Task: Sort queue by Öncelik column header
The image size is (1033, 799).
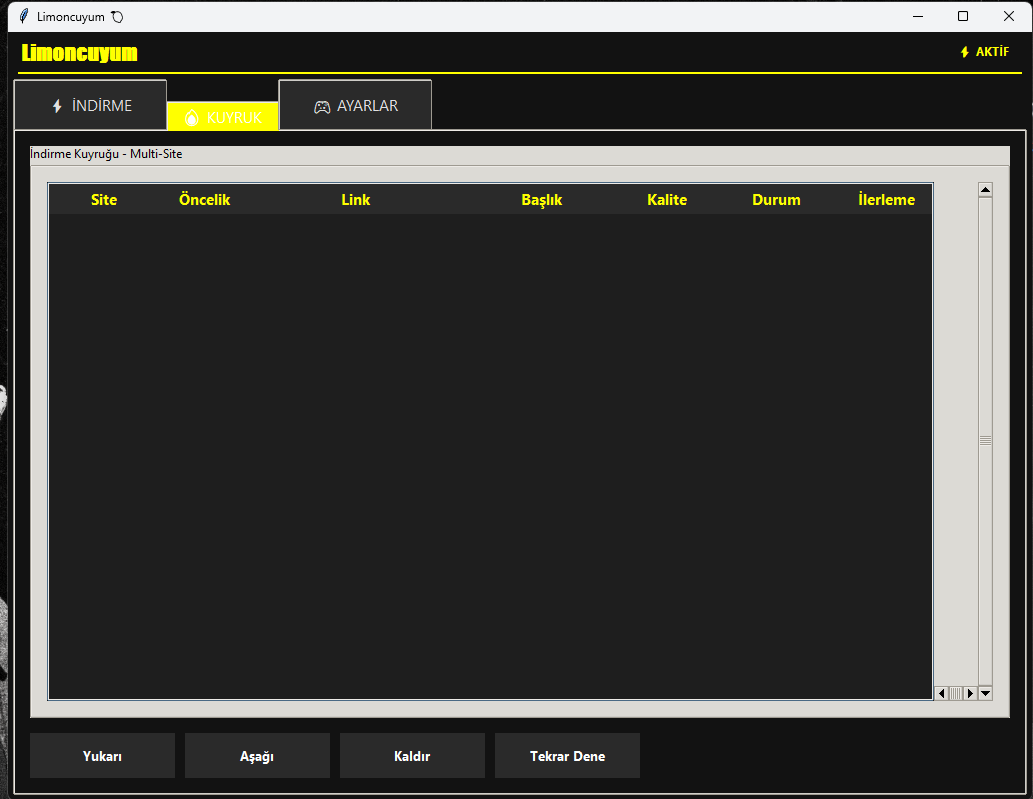Action: click(x=204, y=200)
